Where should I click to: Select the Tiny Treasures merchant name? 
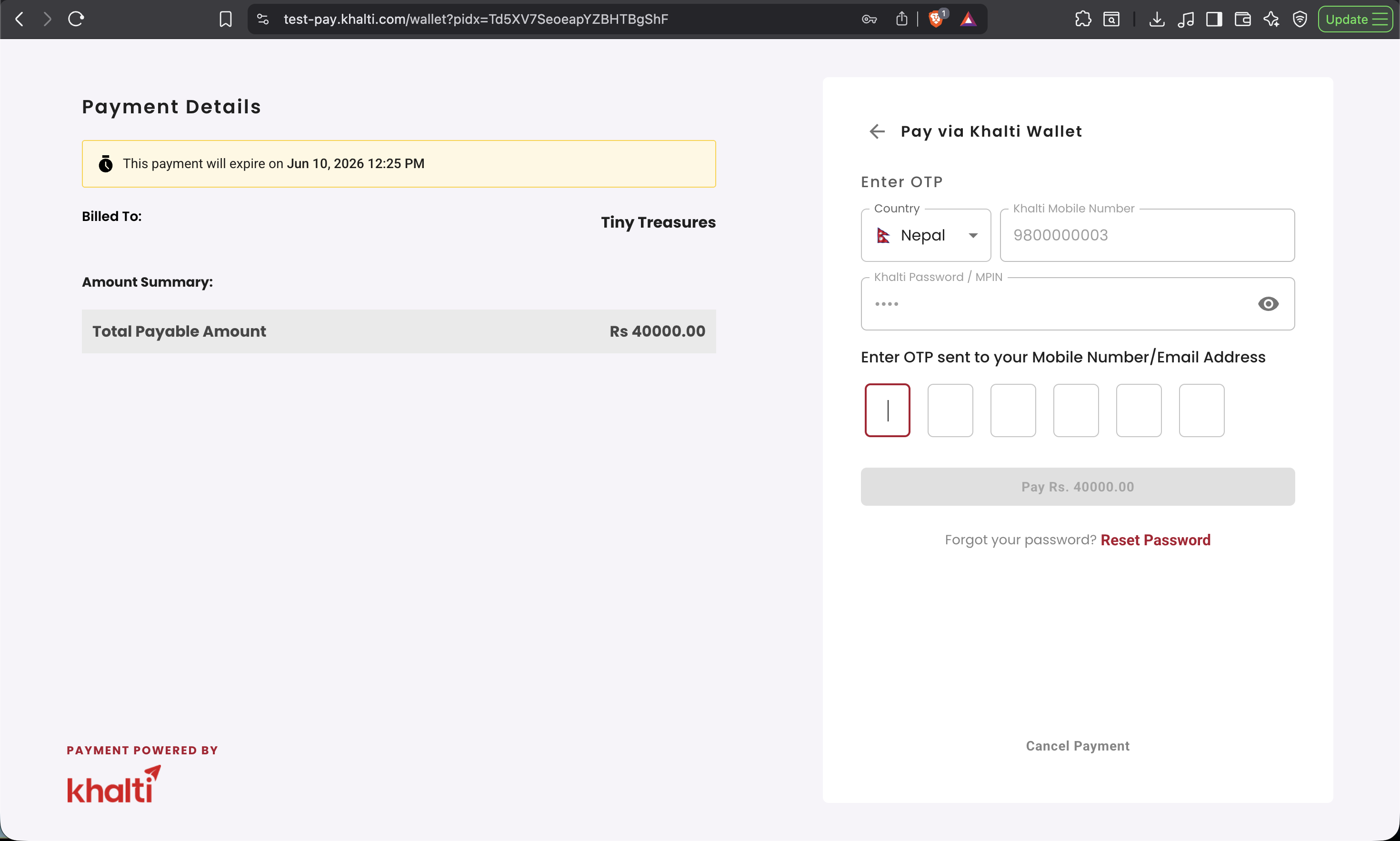pyautogui.click(x=659, y=222)
